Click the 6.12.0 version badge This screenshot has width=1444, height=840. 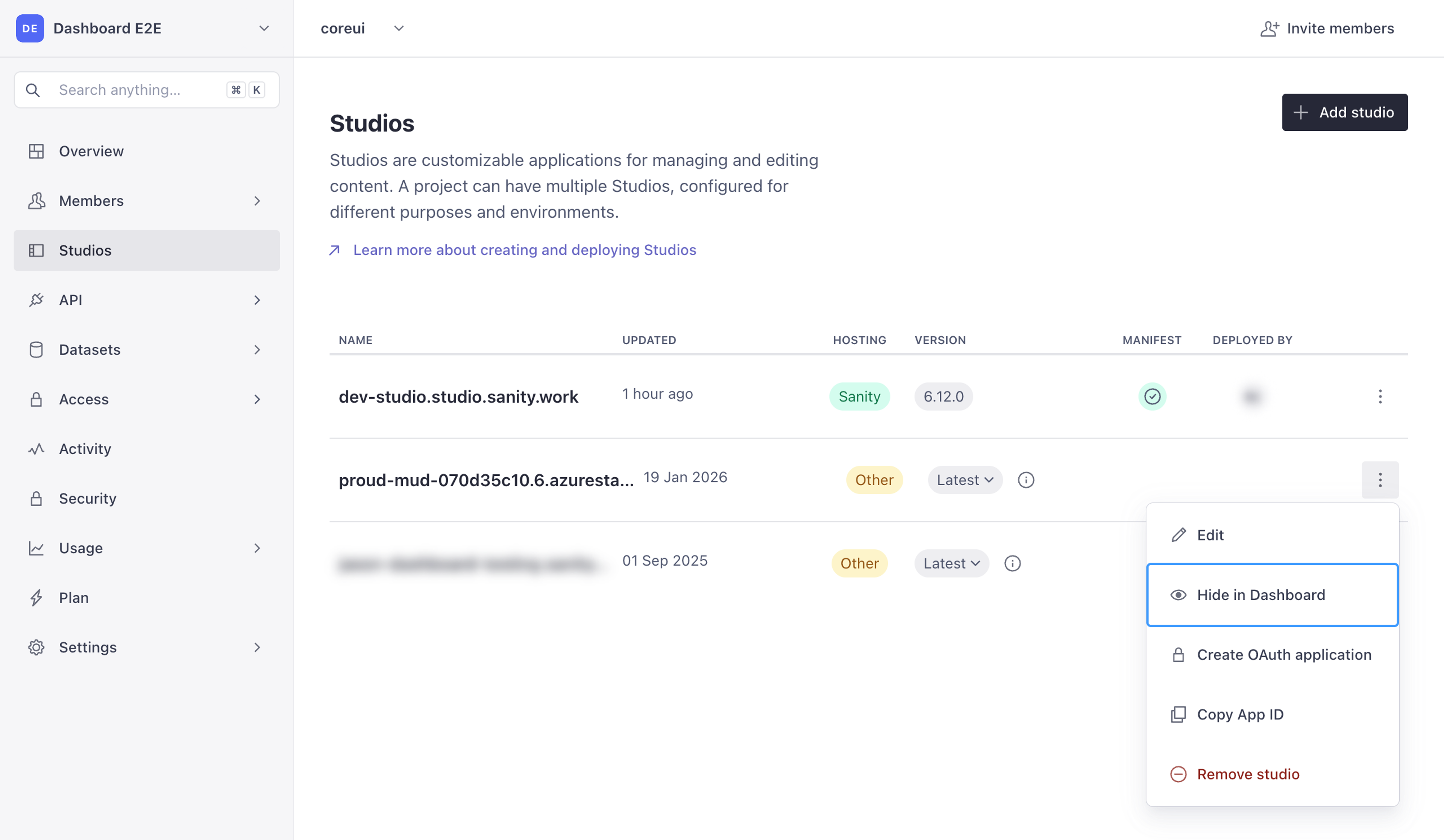pyautogui.click(x=943, y=396)
